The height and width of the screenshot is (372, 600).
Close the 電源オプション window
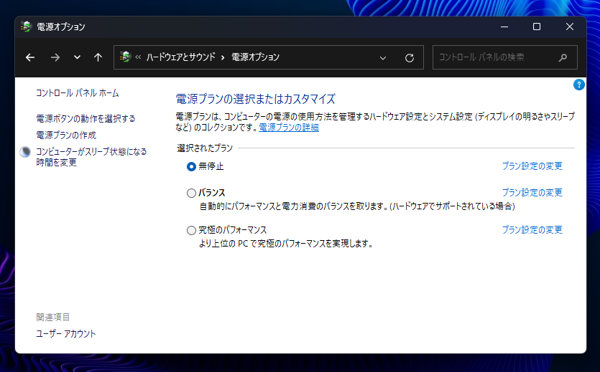tap(569, 26)
